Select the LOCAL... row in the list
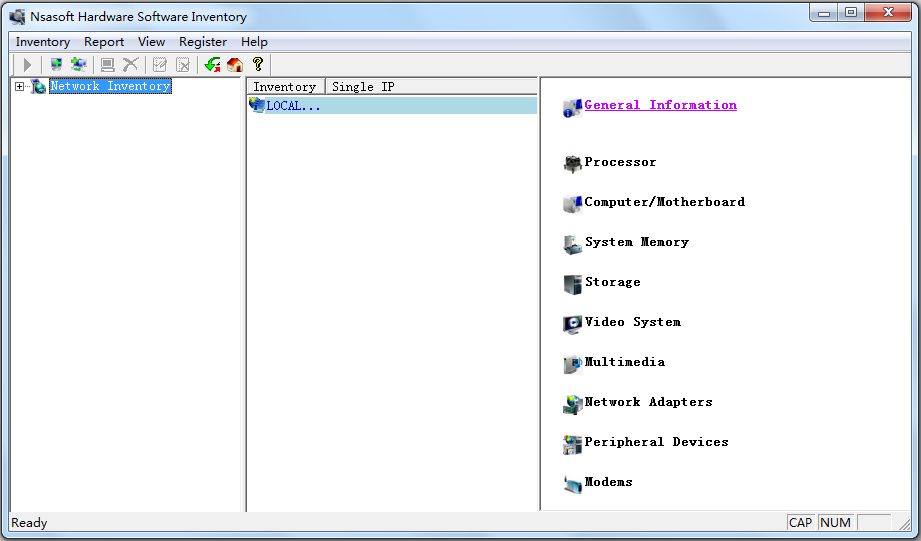 coord(392,106)
